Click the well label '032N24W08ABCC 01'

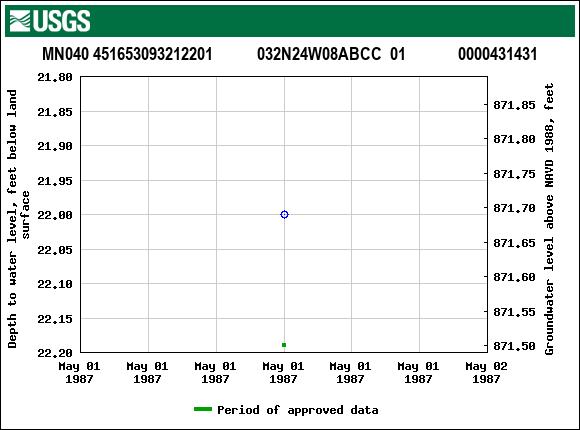[331, 54]
